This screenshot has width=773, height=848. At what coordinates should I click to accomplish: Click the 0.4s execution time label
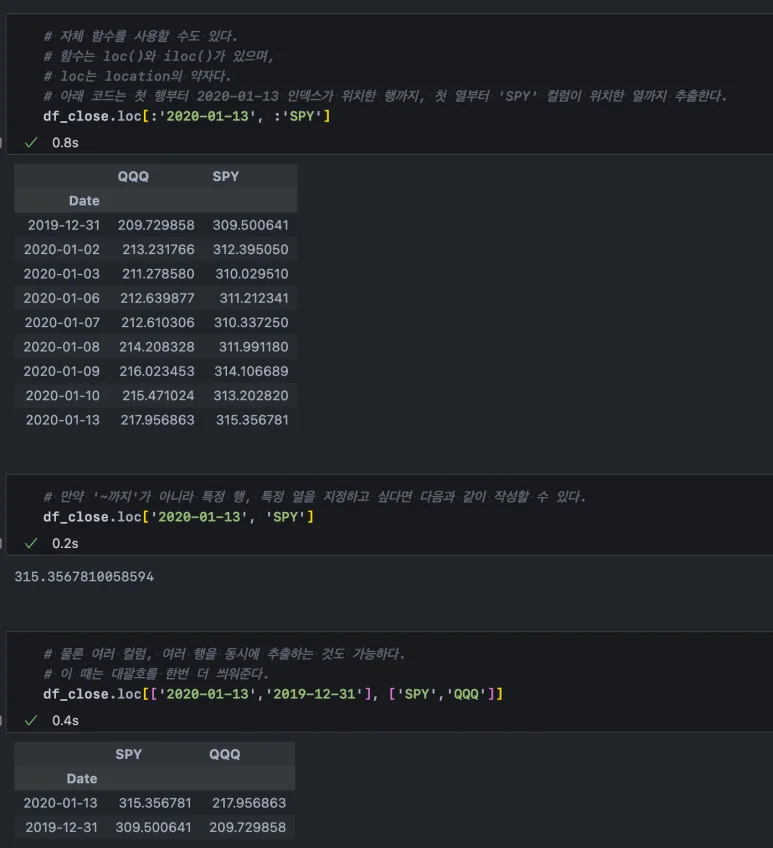[x=65, y=720]
